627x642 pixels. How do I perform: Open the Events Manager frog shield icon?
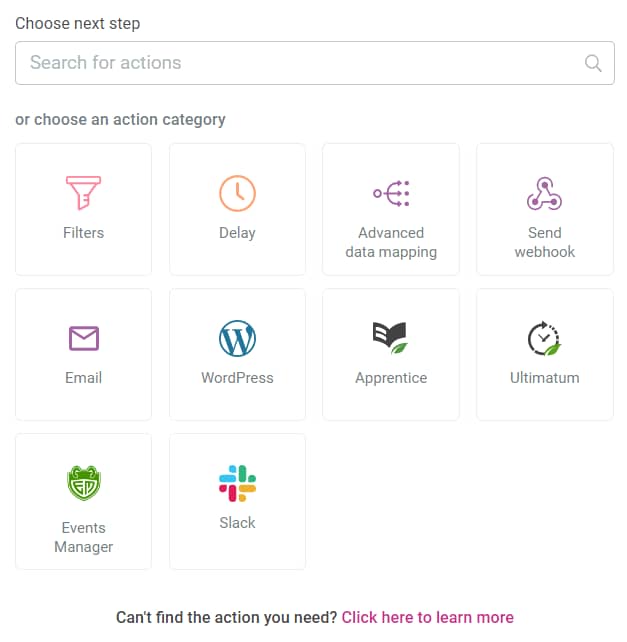(84, 483)
